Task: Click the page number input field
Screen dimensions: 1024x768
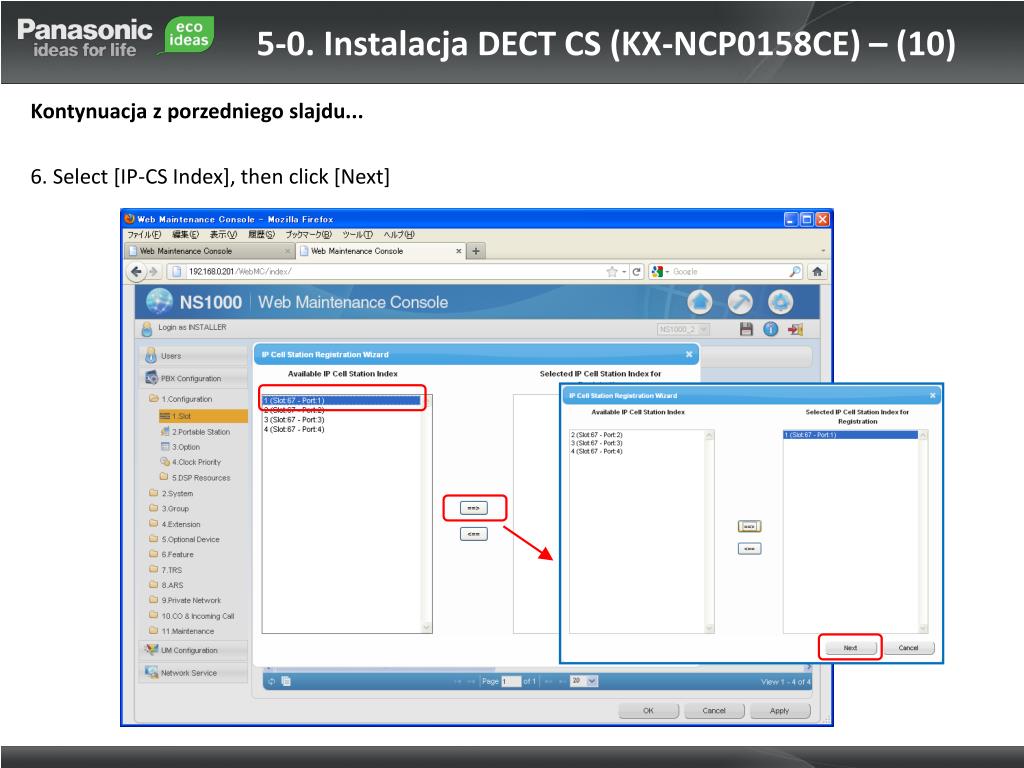Action: (x=511, y=681)
